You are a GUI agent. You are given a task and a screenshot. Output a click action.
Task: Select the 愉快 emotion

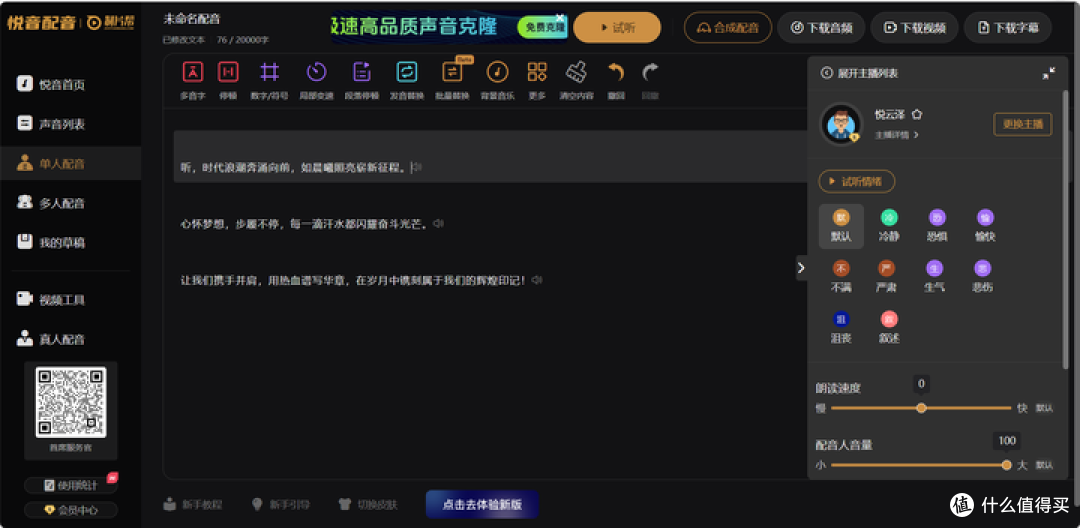pos(985,226)
